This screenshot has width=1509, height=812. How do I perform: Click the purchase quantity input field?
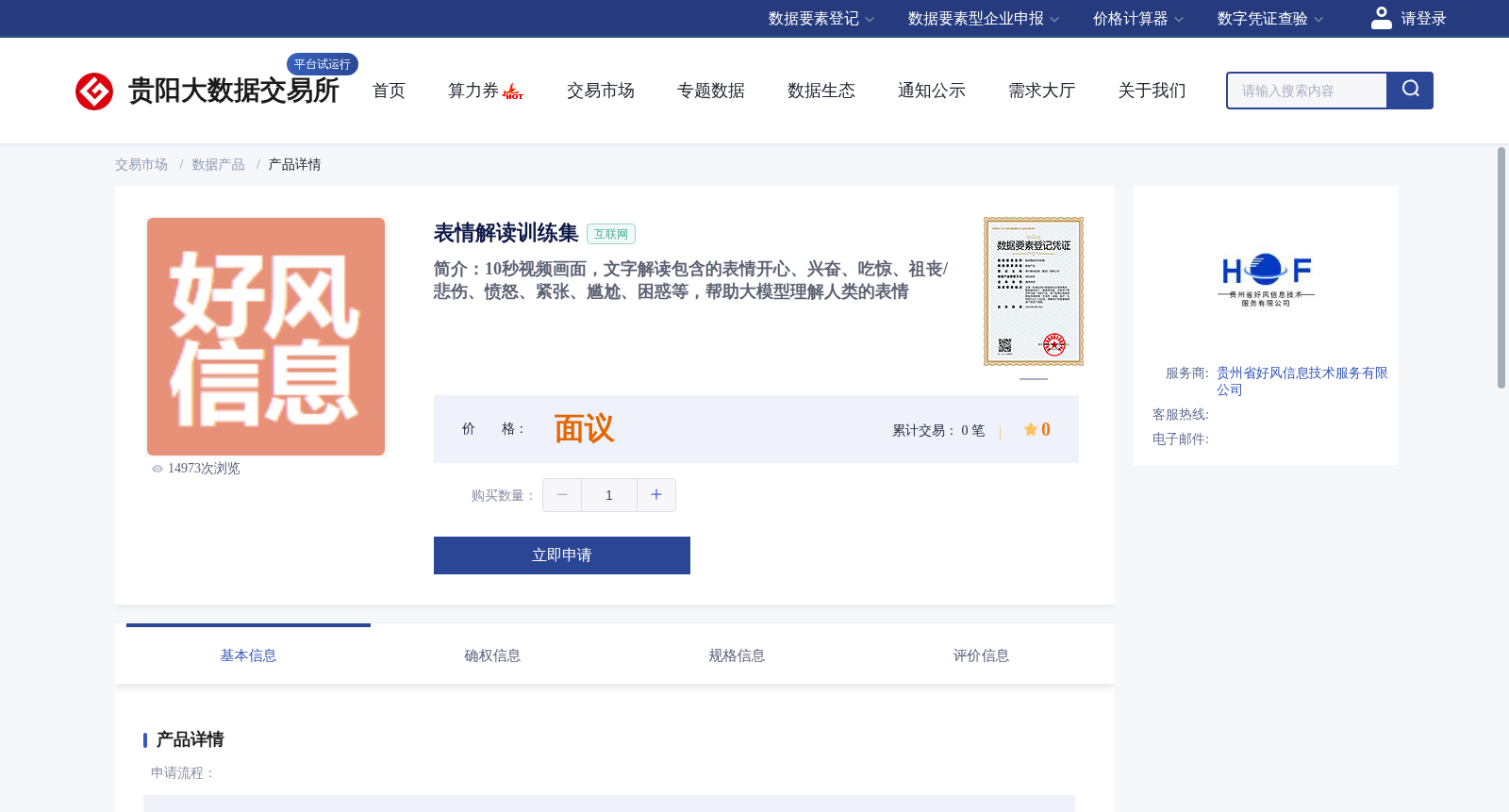click(x=609, y=495)
